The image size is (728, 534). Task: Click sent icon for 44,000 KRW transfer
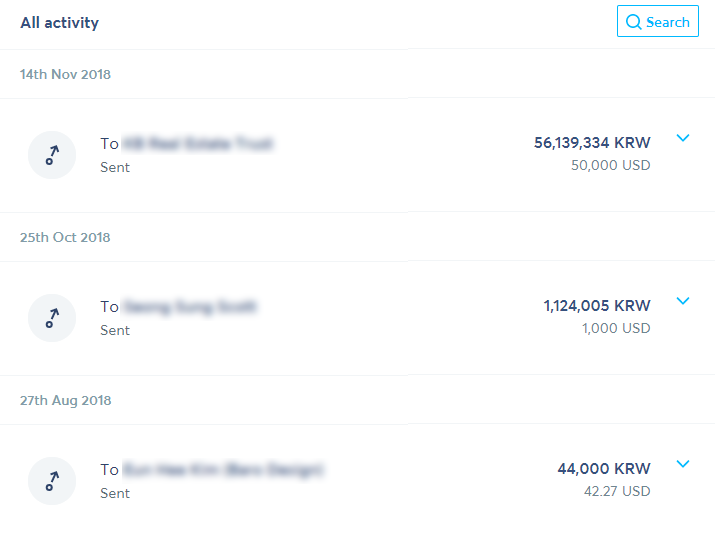52,481
